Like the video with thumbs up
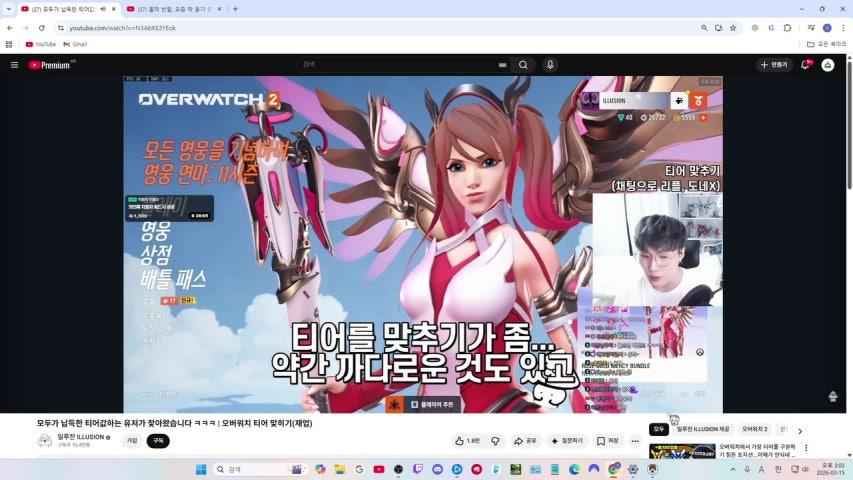 467,441
